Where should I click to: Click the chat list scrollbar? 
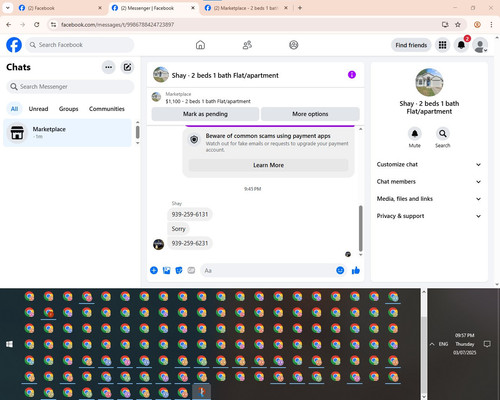point(137,132)
